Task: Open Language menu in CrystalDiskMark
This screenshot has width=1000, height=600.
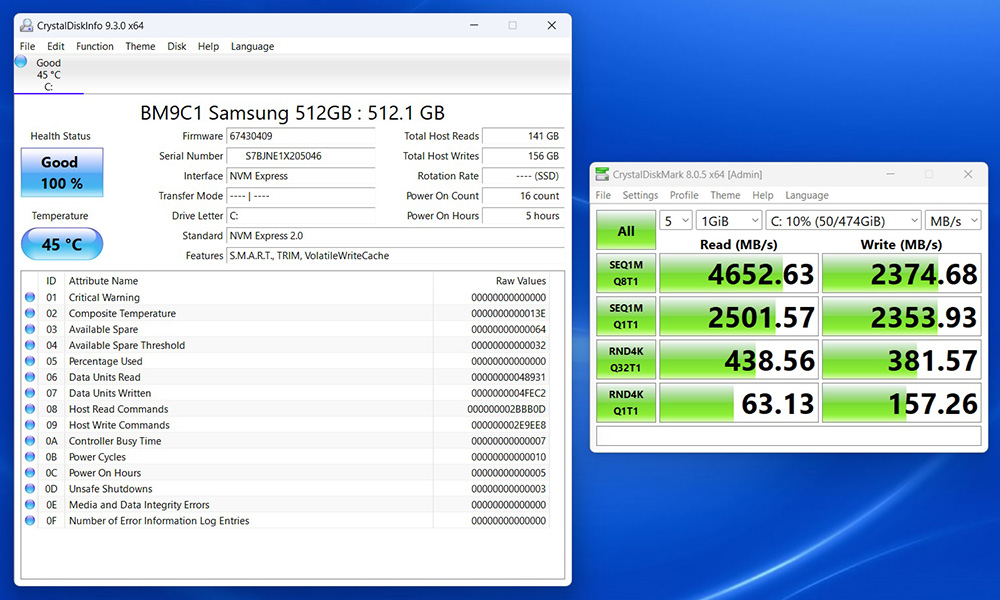Action: coord(807,195)
